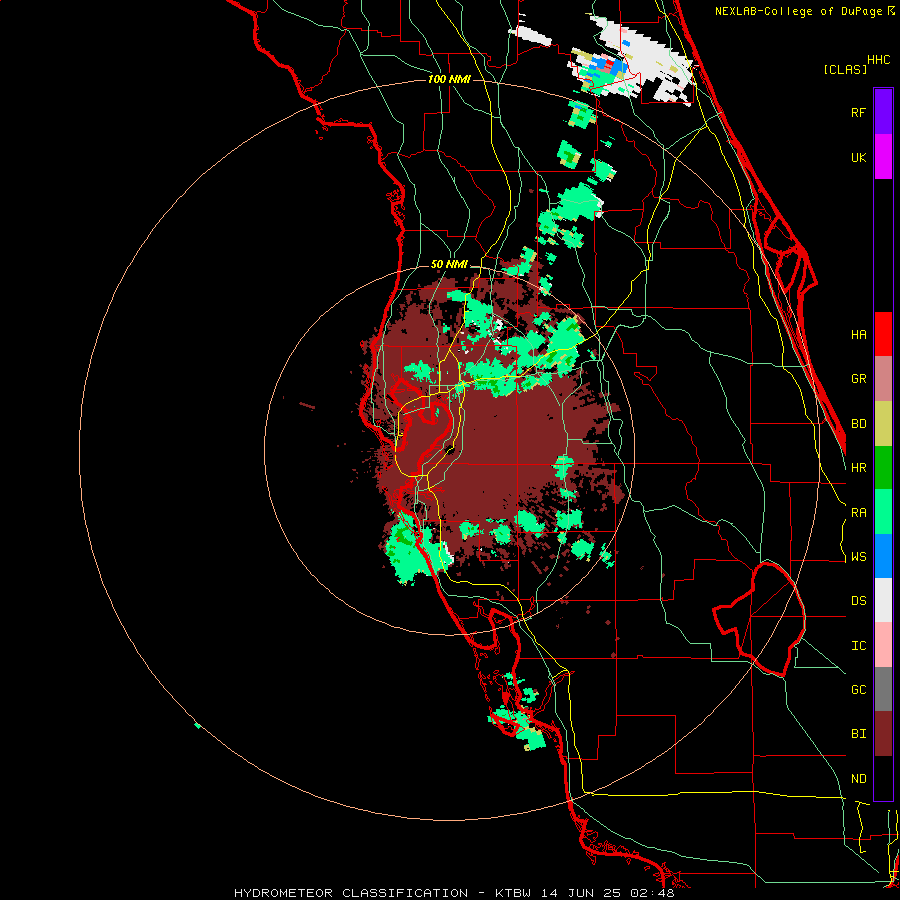Click the red HA color swatch
Viewport: 900px width, 900px height.
click(883, 334)
